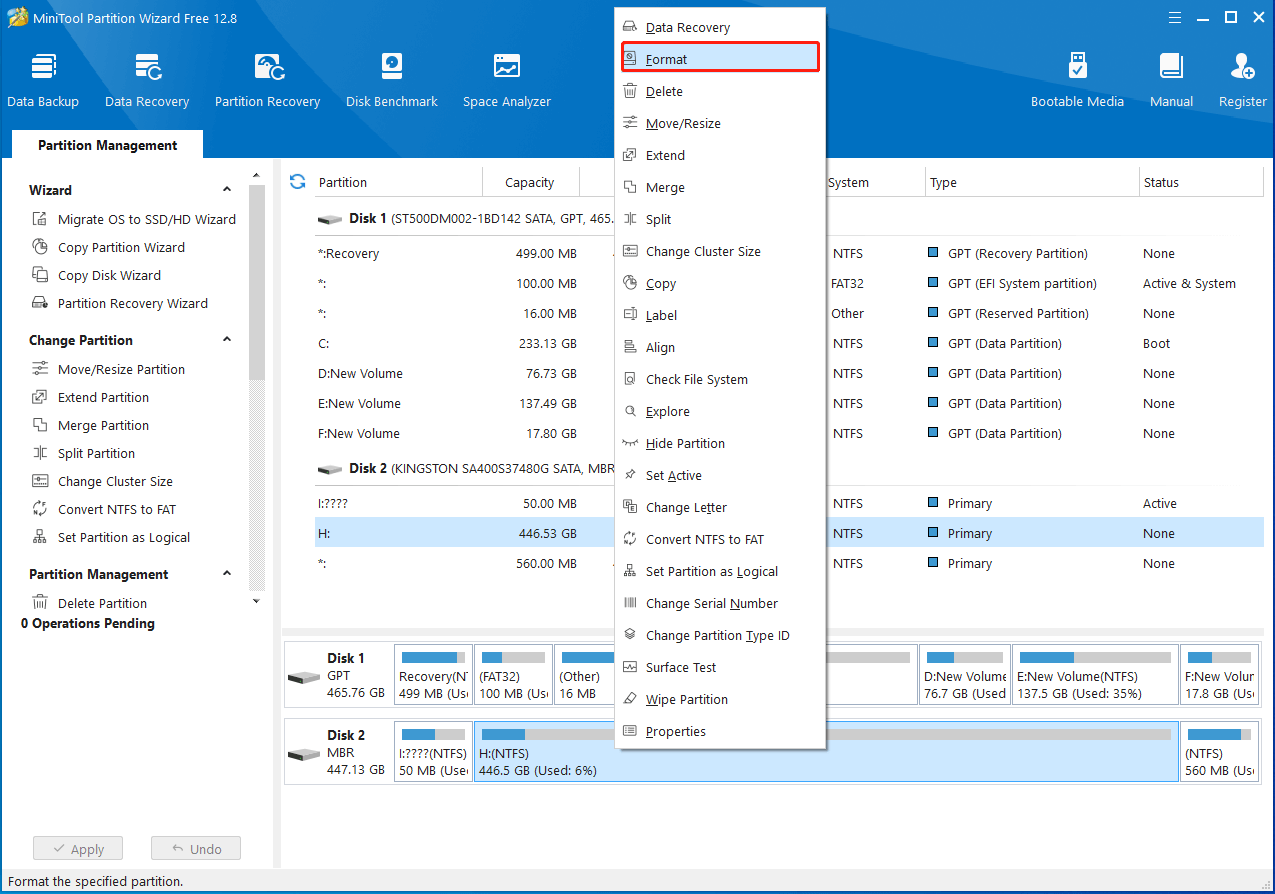This screenshot has height=894, width=1275.
Task: Select Change Partition Type ID in context menu
Action: (x=720, y=635)
